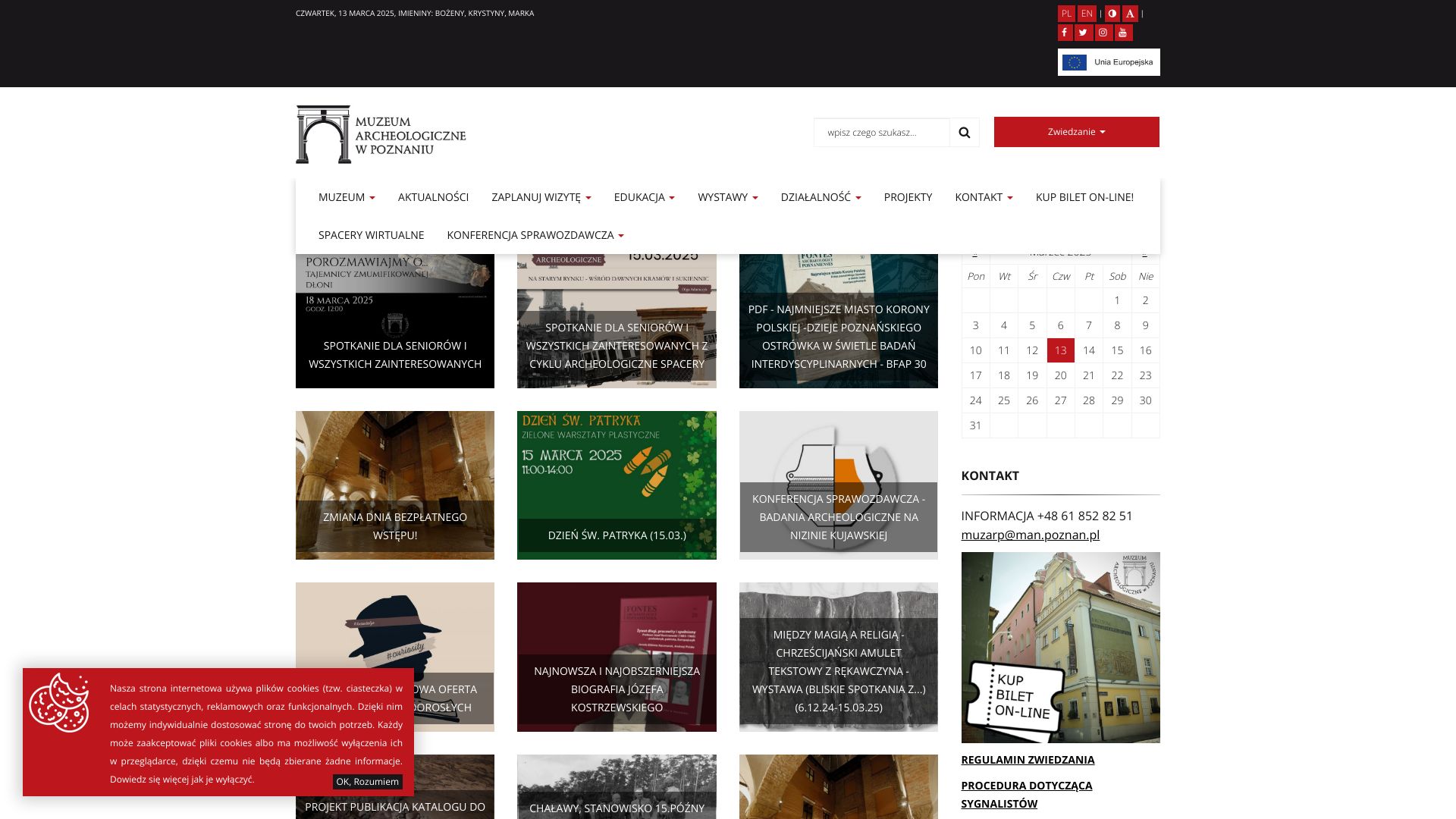Toggle high contrast mode icon
This screenshot has width=1456, height=819.
[x=1112, y=14]
